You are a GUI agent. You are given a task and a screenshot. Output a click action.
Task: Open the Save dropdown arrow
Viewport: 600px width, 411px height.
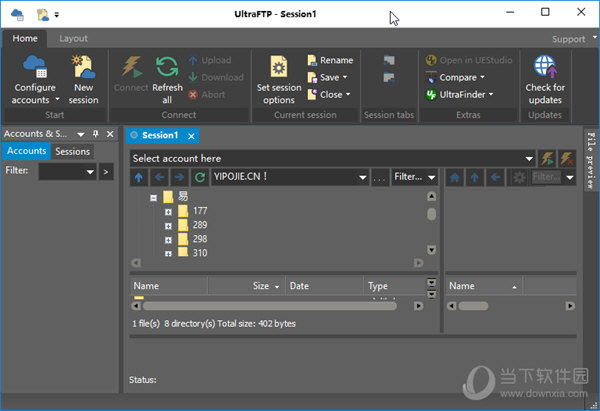(345, 77)
